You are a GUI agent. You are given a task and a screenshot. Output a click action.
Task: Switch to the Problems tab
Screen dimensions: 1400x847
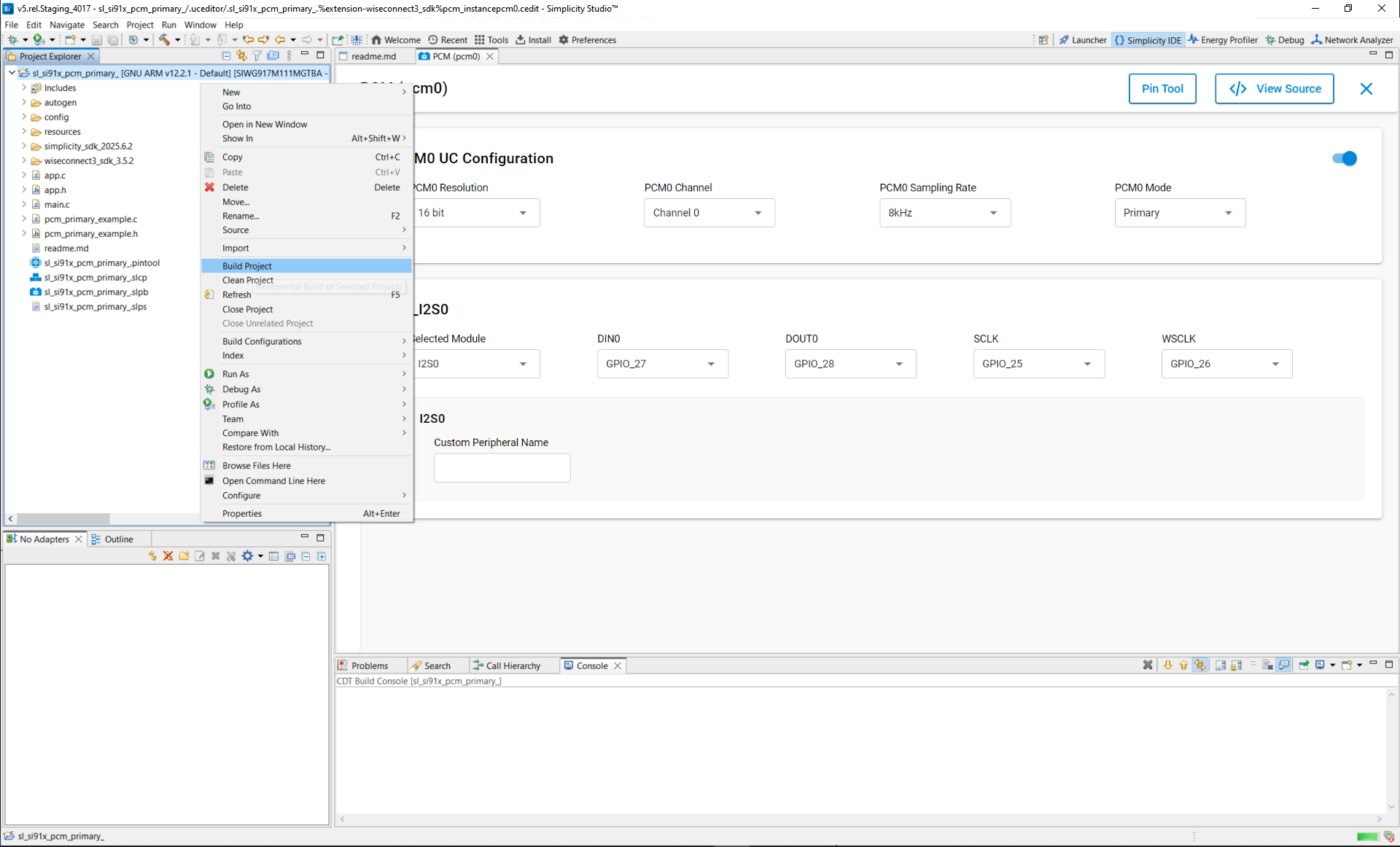[363, 665]
